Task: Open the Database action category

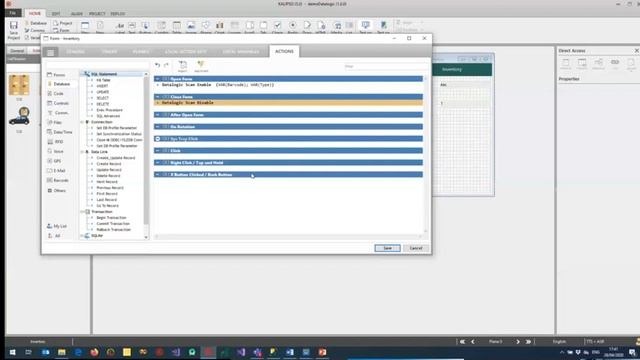Action: pyautogui.click(x=59, y=84)
